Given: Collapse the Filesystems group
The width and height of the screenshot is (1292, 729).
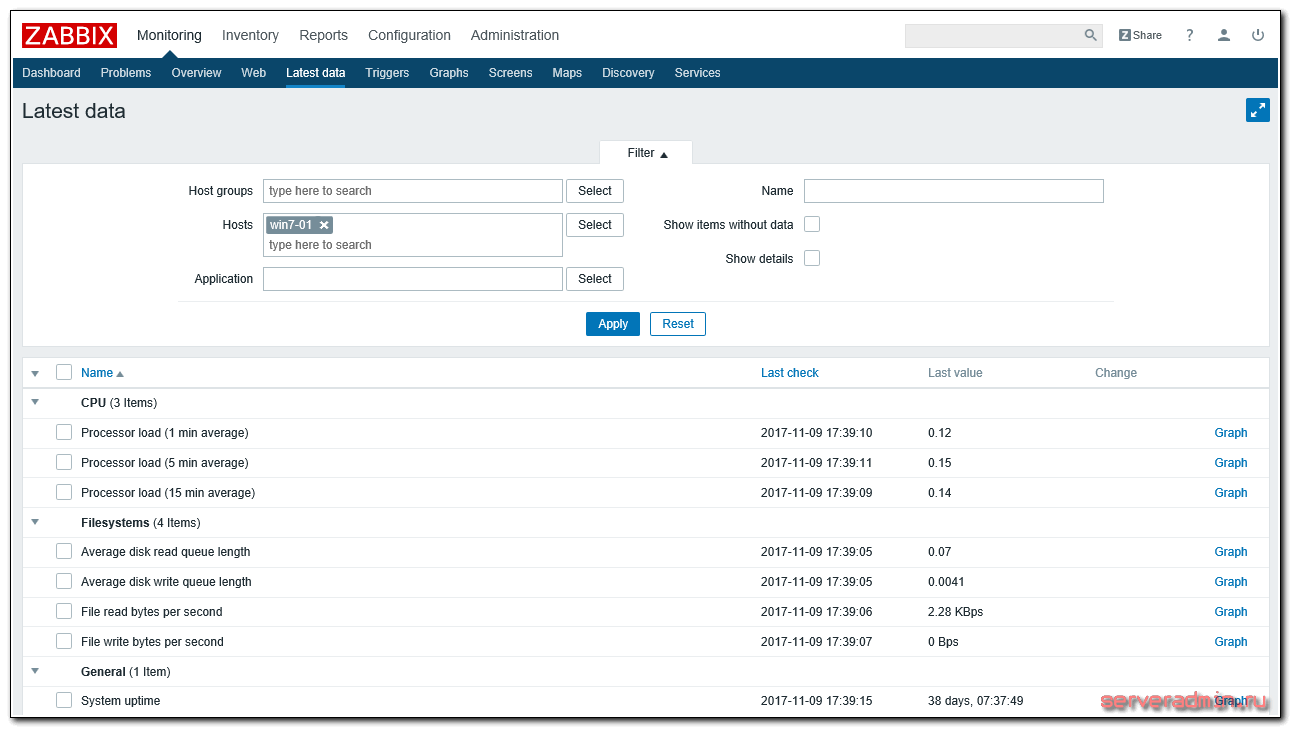Looking at the screenshot, I should (35, 522).
